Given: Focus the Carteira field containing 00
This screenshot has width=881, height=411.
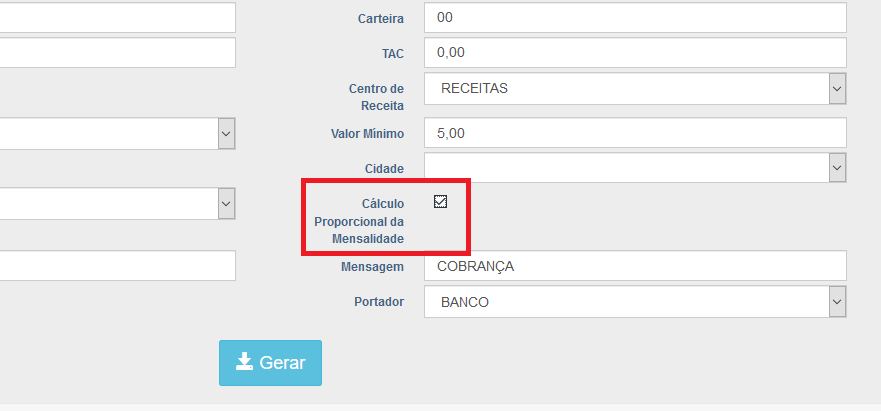Looking at the screenshot, I should click(635, 18).
